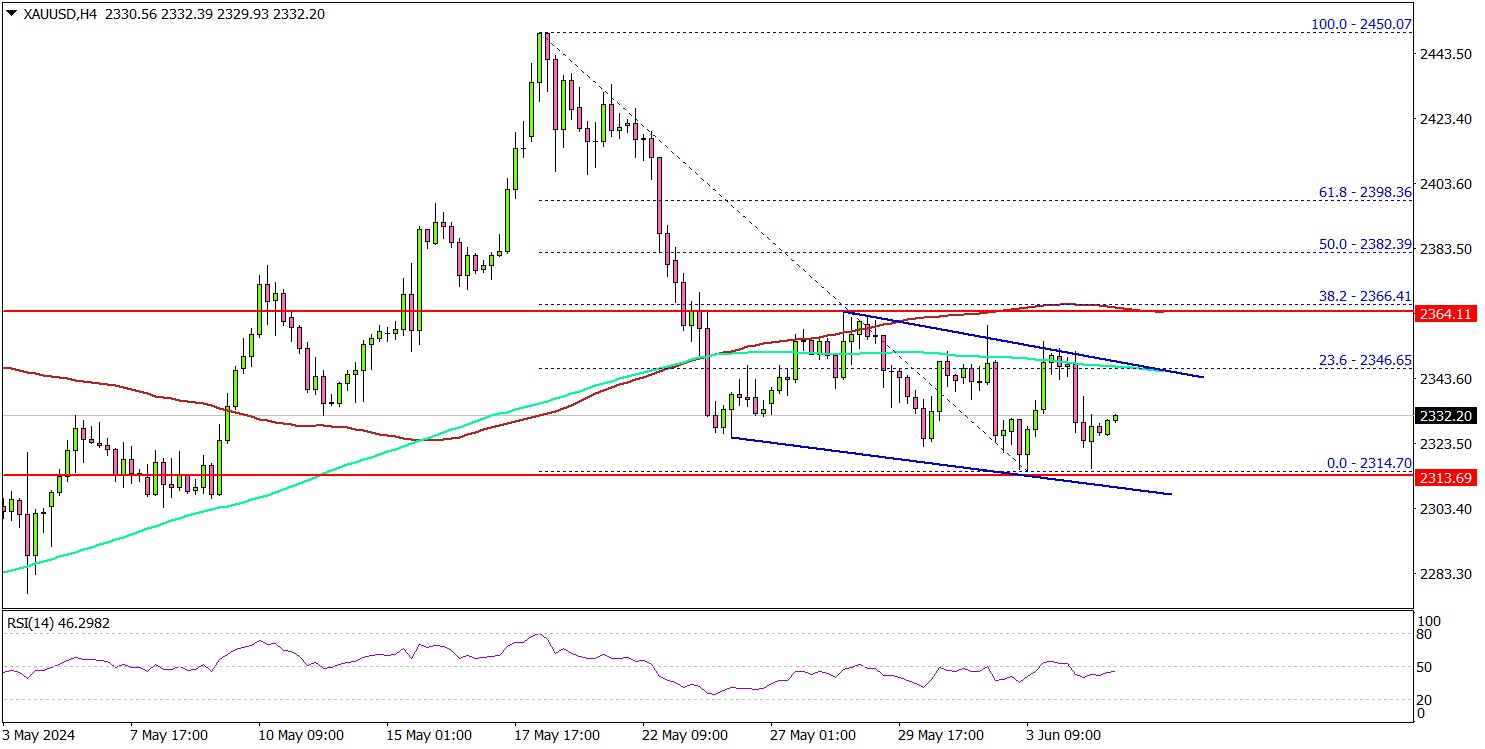
Task: Click the red 2313.69 support price tag
Action: (x=1448, y=478)
